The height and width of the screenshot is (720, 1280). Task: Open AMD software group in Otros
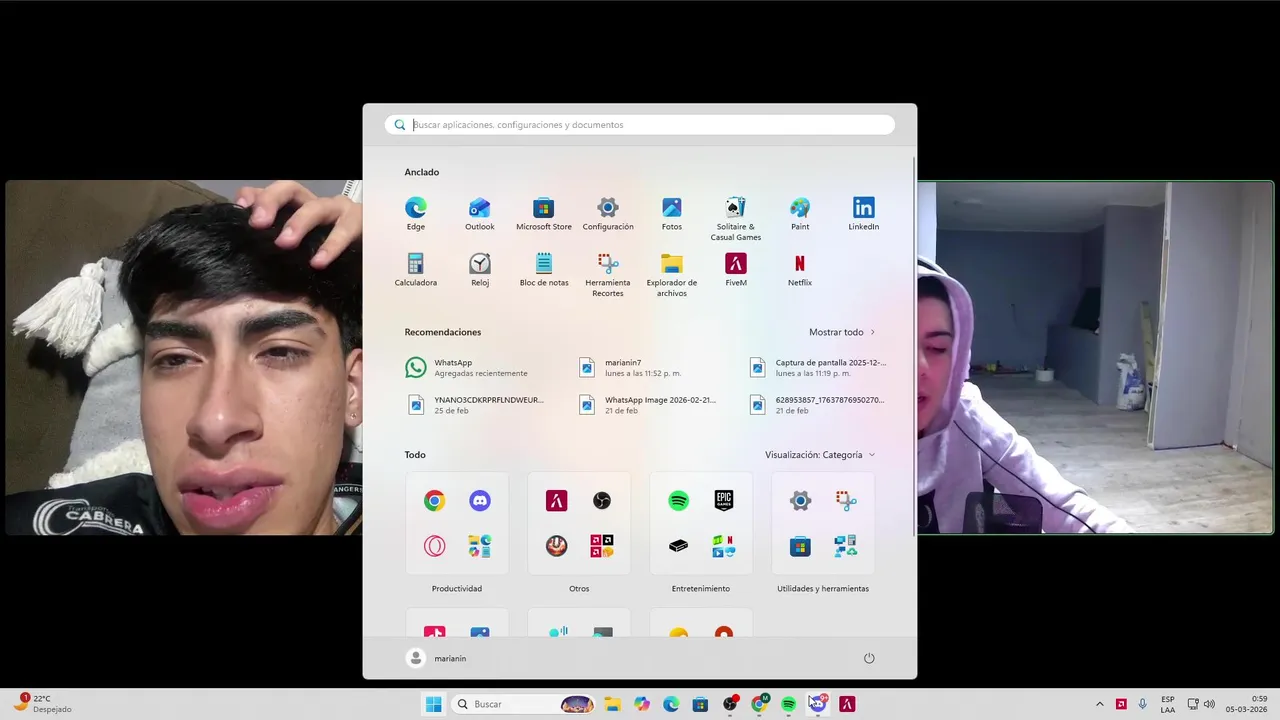coord(602,546)
